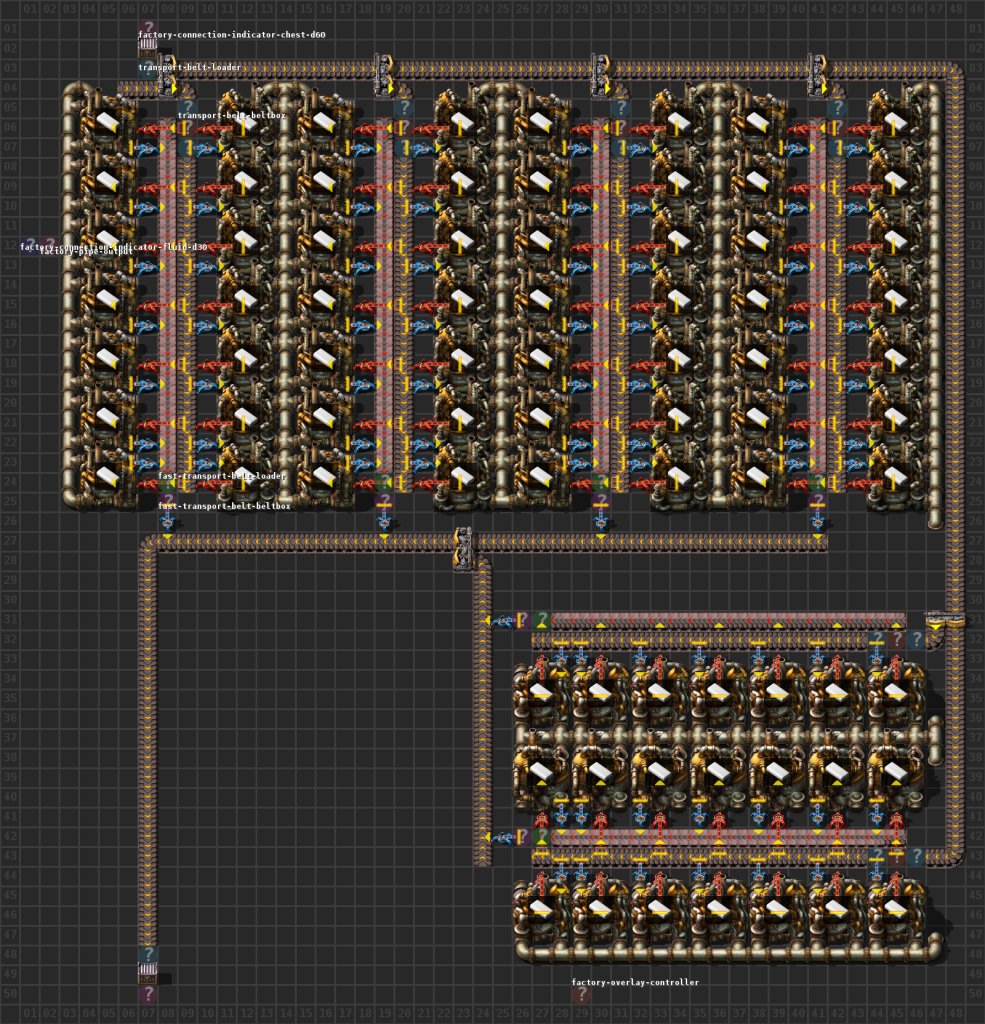Click the purple beltbox icon under the second belt column
Image resolution: width=985 pixels, height=1024 pixels.
[384, 502]
